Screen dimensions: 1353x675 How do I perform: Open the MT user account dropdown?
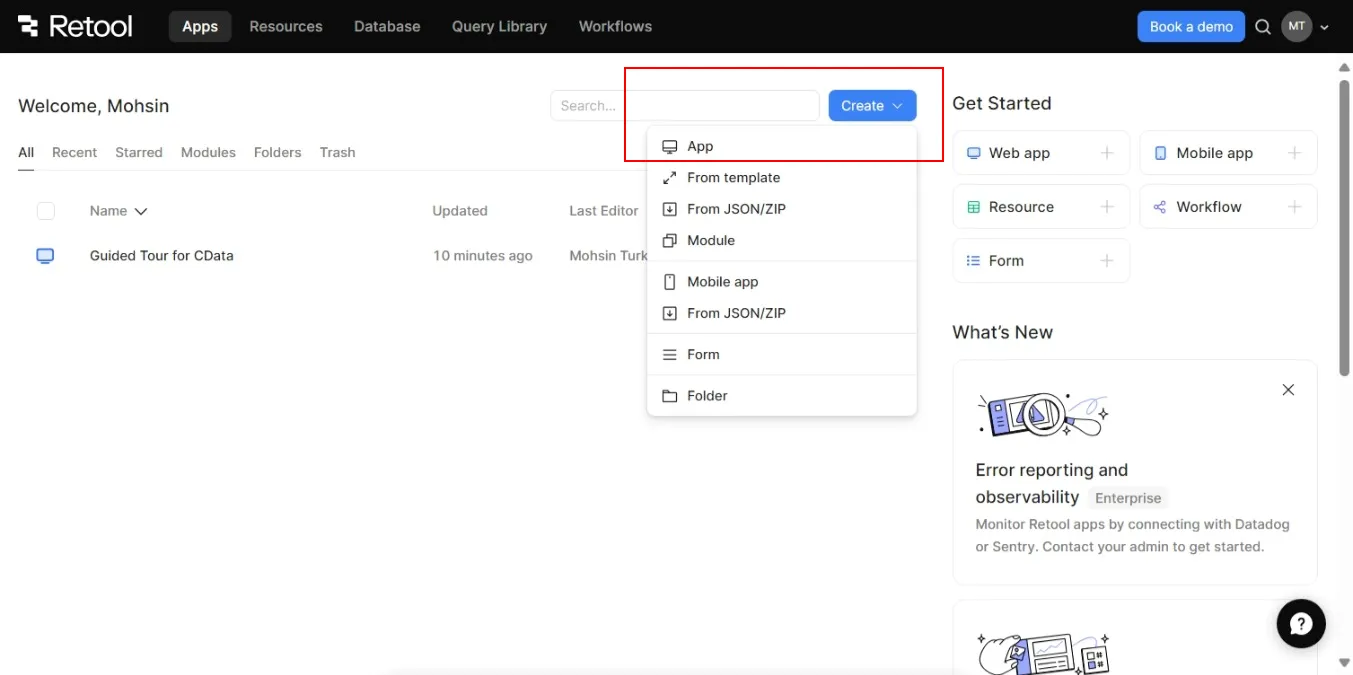tap(1306, 27)
